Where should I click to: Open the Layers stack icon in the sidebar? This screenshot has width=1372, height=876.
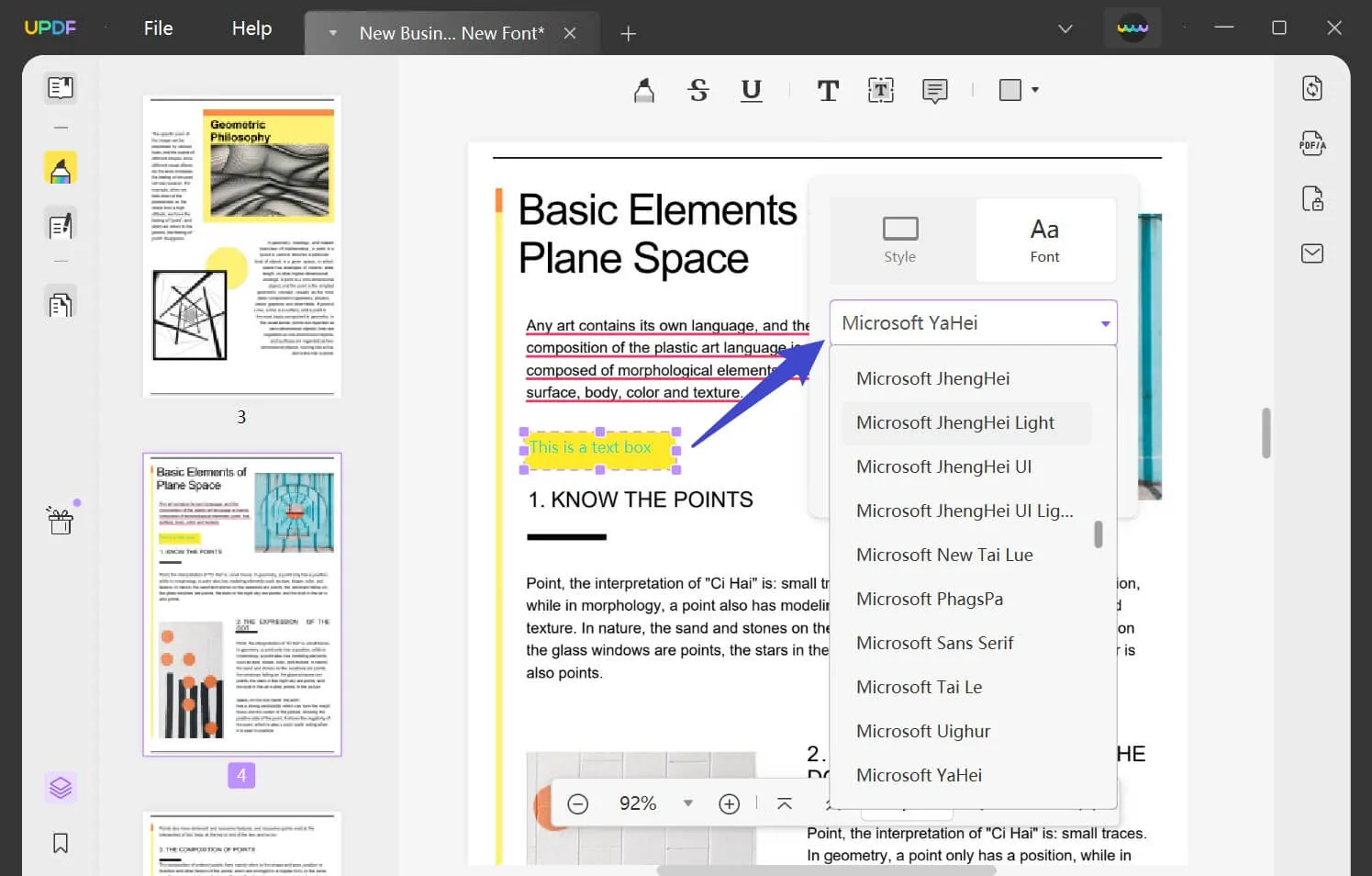(61, 788)
